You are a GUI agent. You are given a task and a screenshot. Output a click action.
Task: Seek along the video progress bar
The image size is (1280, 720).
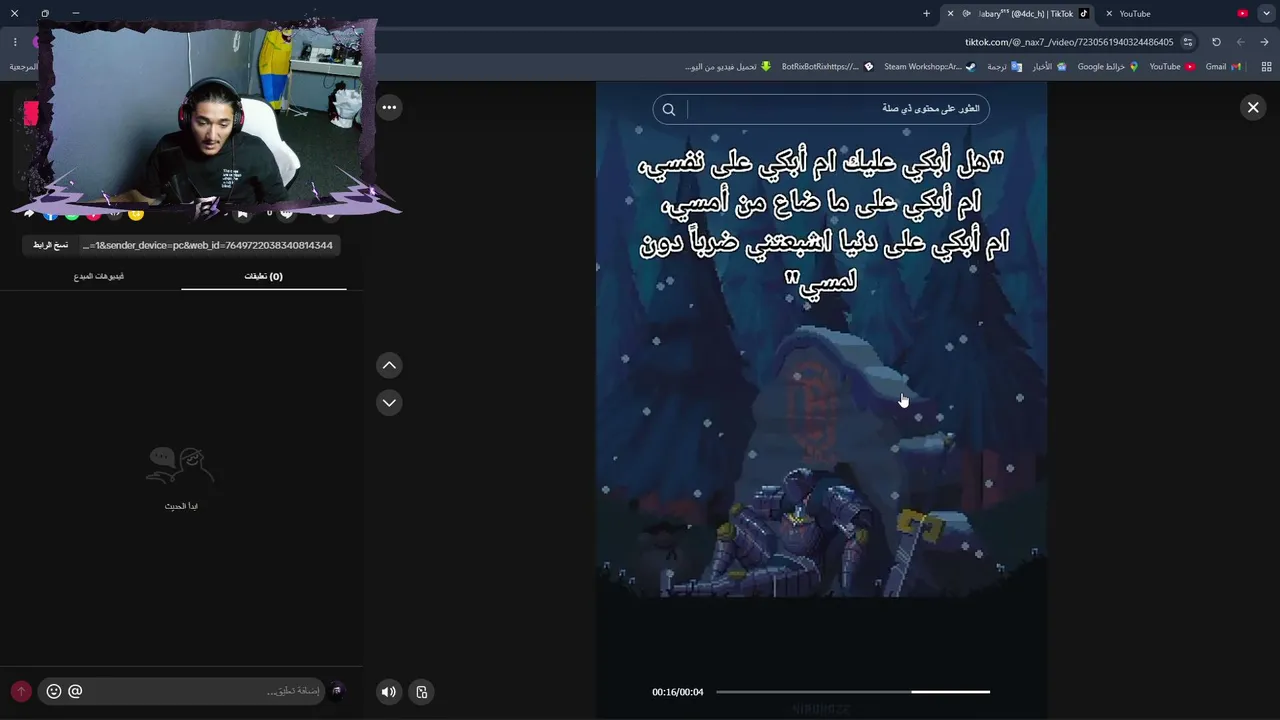click(853, 691)
